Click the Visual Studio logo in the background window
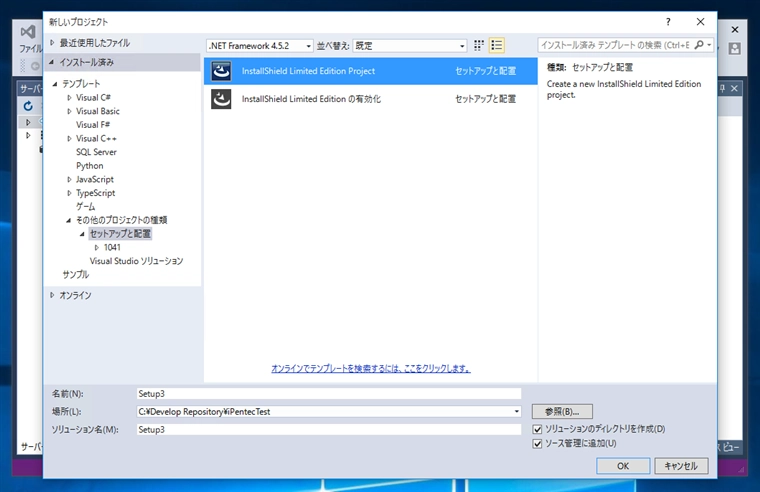 coord(28,32)
